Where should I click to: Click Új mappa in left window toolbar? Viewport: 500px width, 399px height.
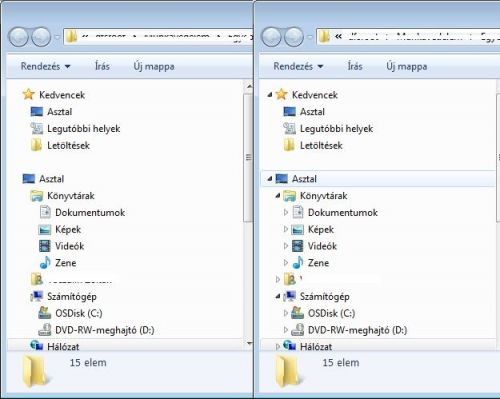point(154,66)
